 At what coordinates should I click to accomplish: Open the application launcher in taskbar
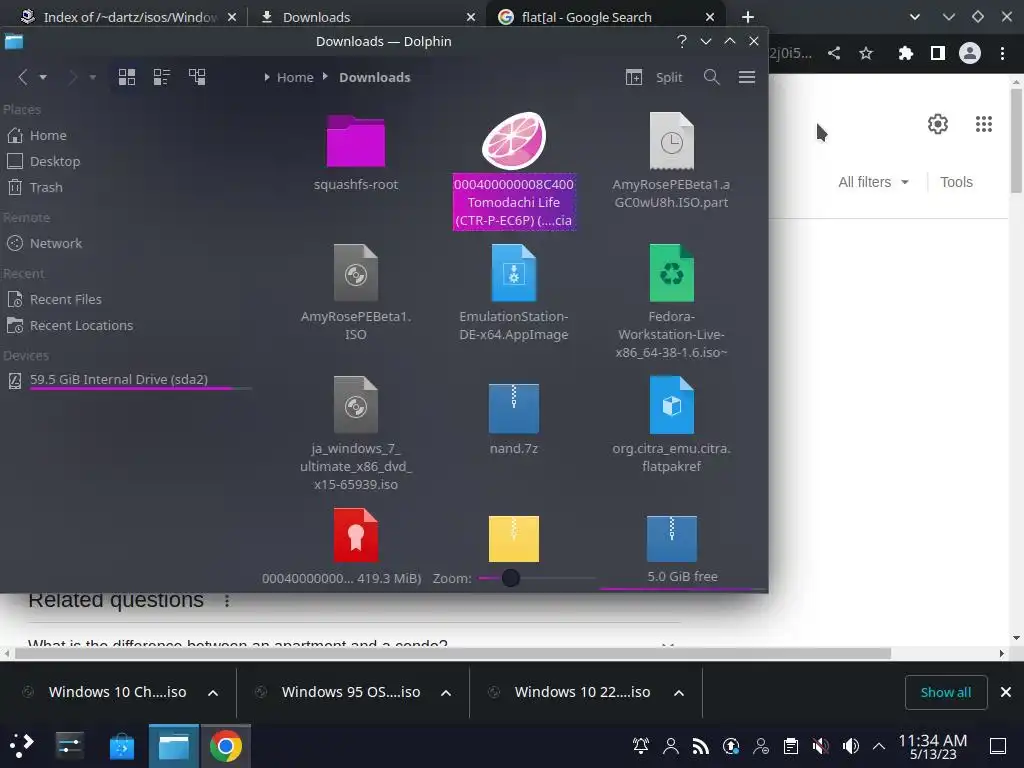coord(21,745)
